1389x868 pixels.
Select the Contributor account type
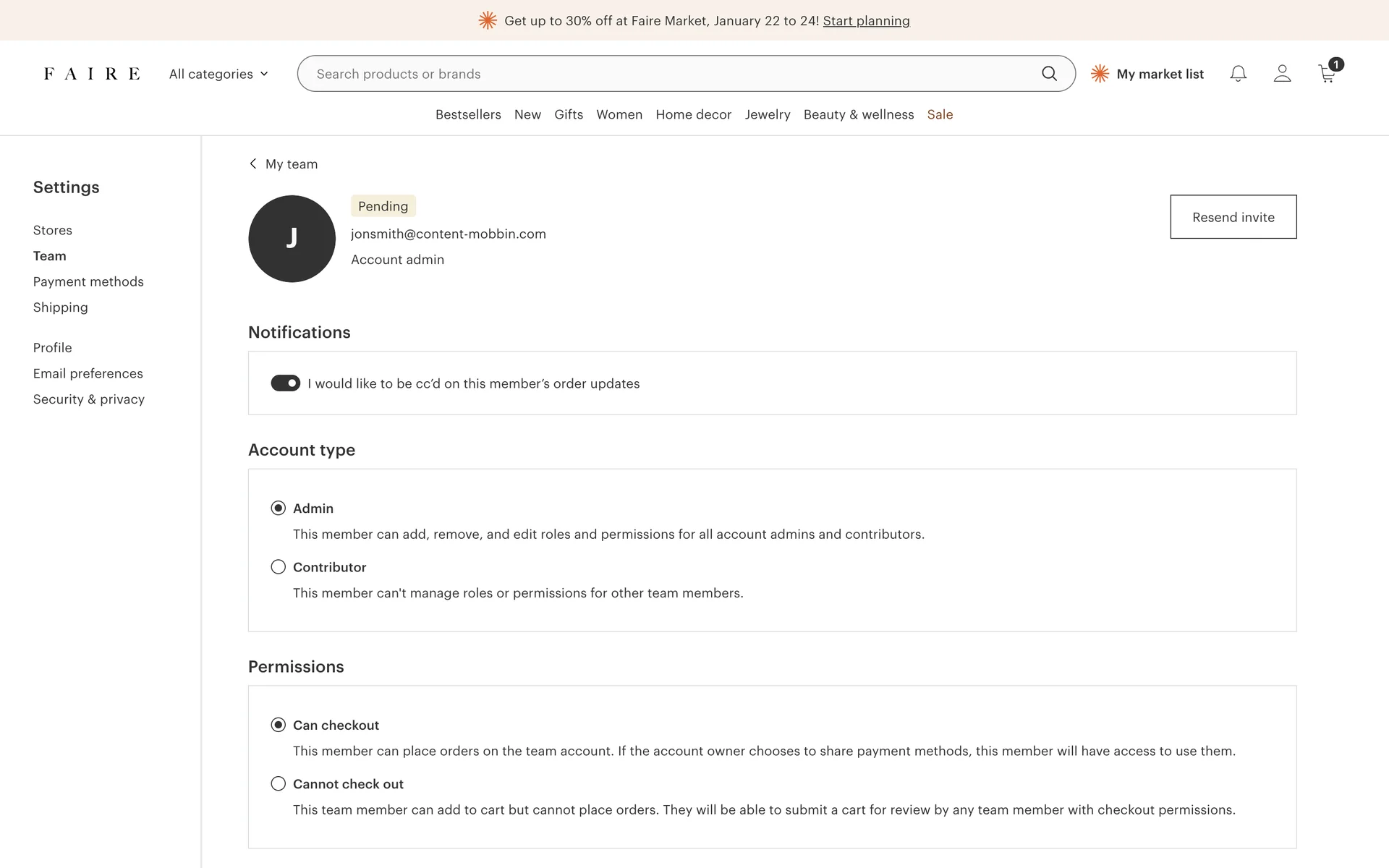(279, 567)
